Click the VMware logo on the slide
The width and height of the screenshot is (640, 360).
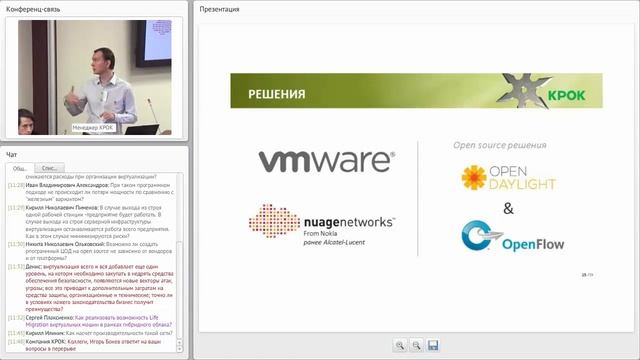(x=327, y=161)
